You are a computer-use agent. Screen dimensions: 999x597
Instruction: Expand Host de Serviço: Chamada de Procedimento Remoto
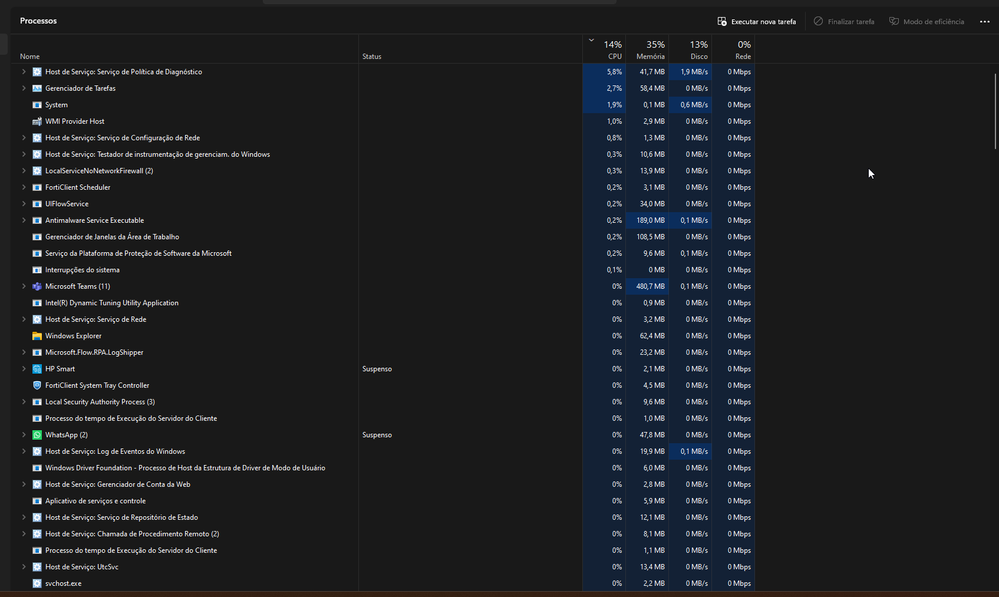point(24,534)
